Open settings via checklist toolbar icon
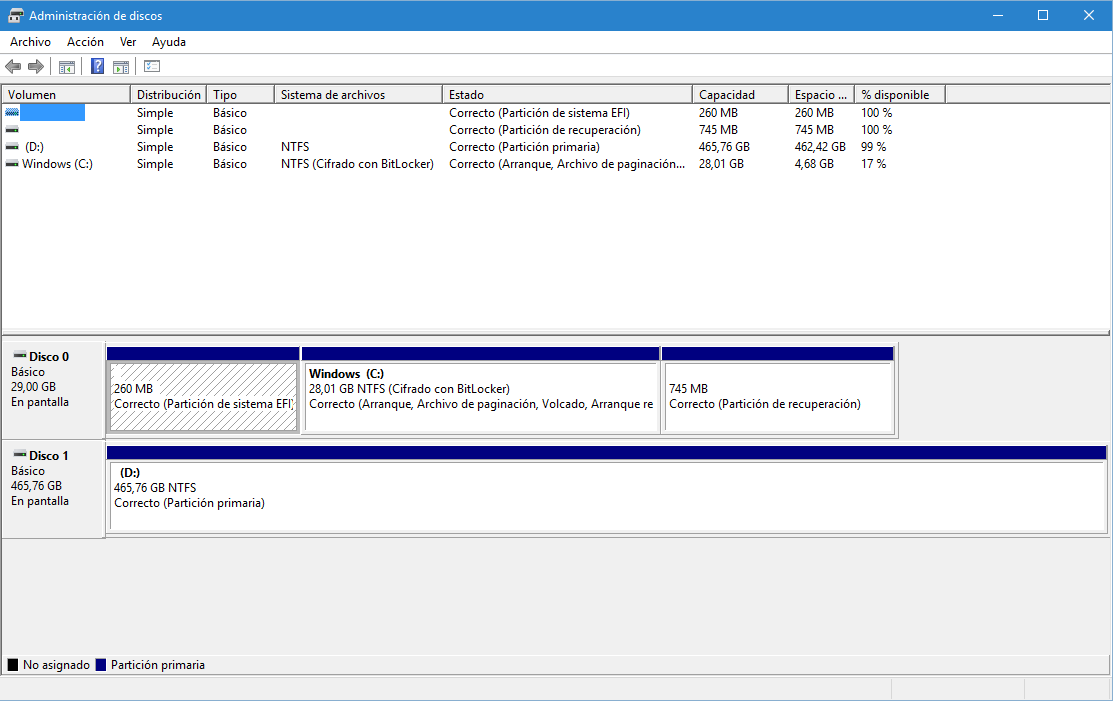The image size is (1113, 701). (152, 67)
